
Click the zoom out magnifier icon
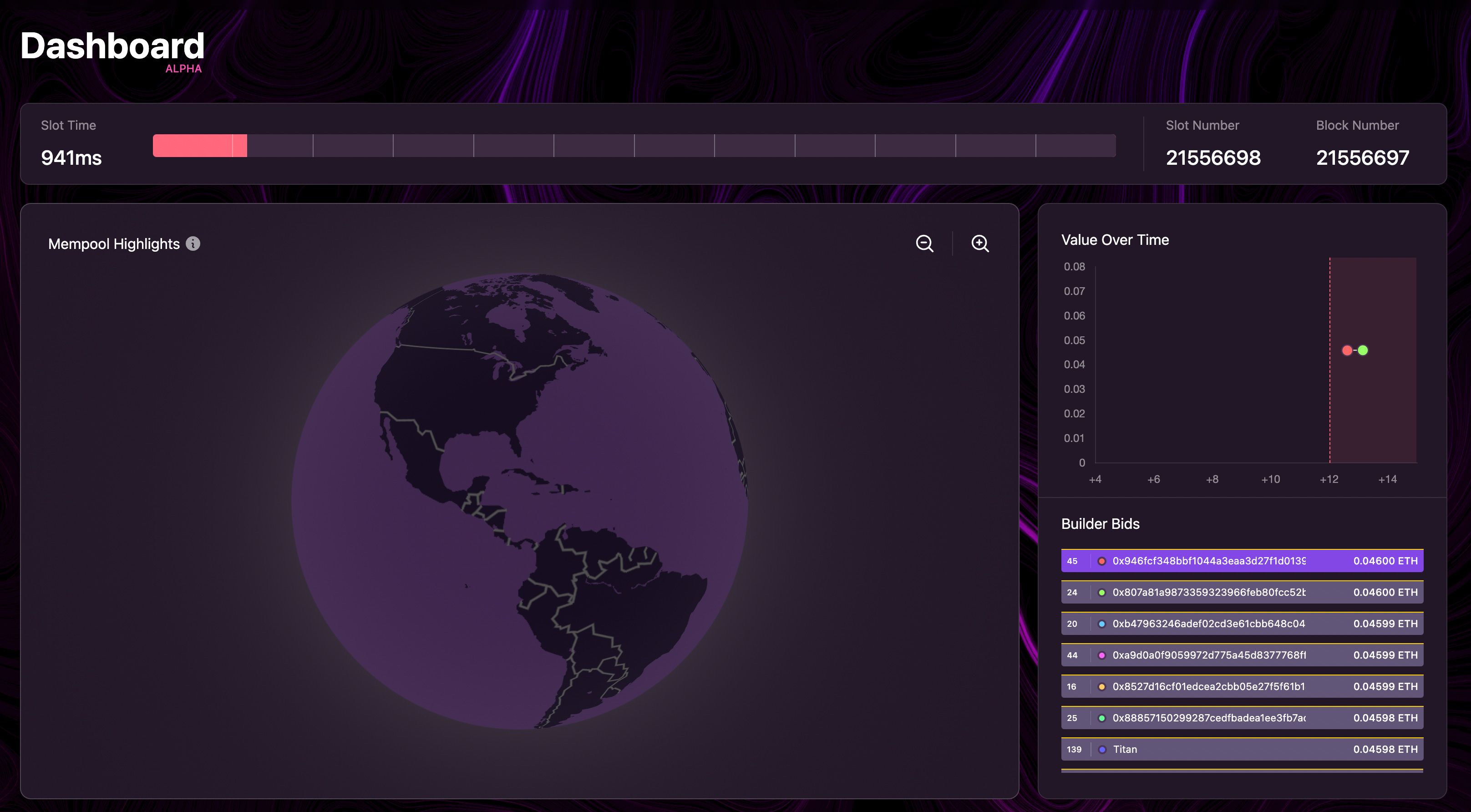[x=924, y=243]
